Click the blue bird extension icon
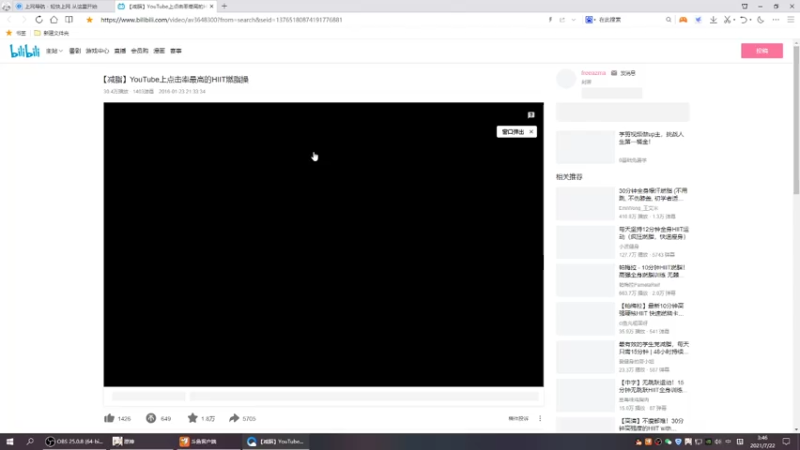The width and height of the screenshot is (800, 450). pos(698,20)
